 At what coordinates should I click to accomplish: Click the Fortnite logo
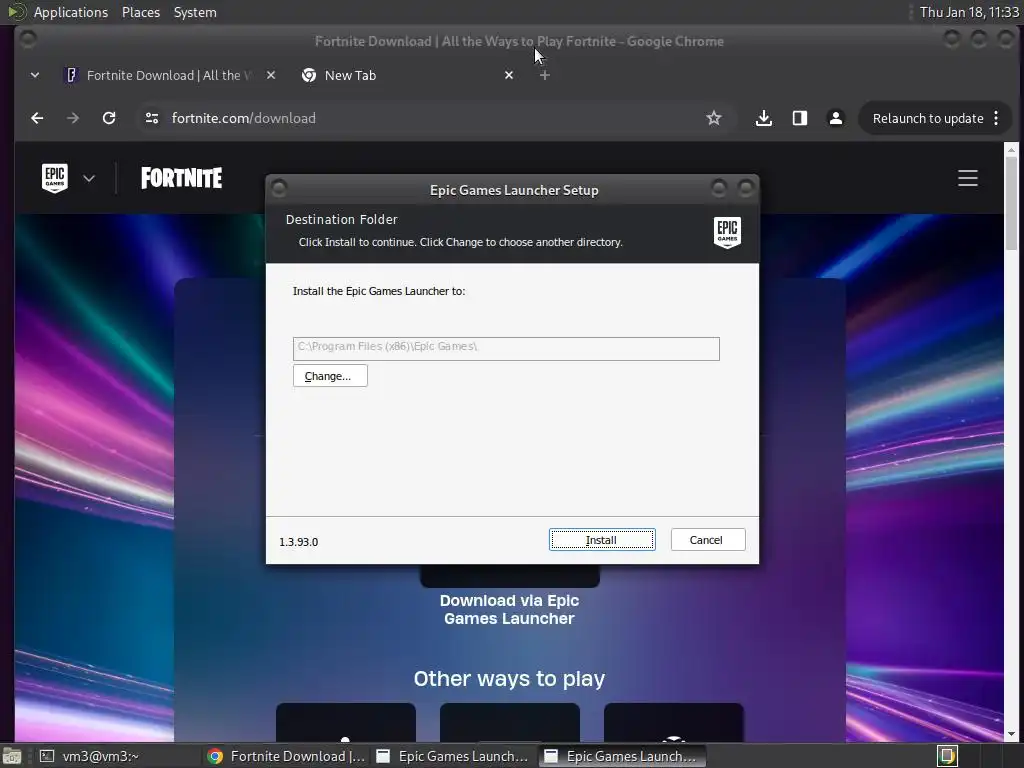[x=182, y=178]
